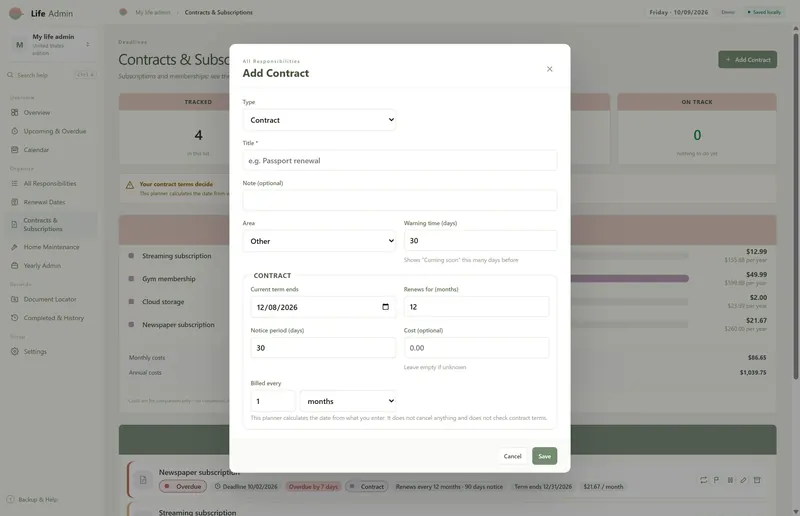Click the edit pencil on Newspaper subscription row
This screenshot has width=800, height=516.
click(x=743, y=480)
